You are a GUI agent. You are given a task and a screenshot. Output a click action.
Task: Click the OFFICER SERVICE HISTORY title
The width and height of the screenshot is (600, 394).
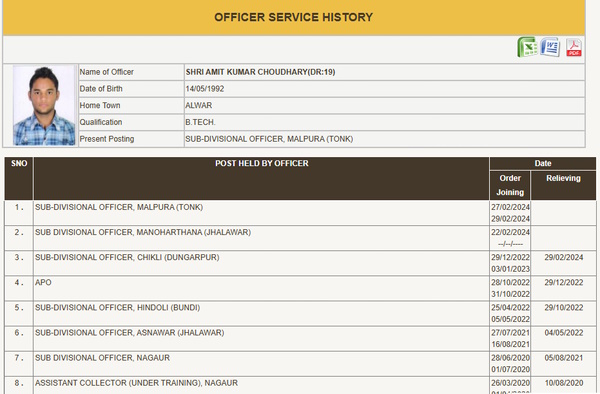click(x=293, y=17)
